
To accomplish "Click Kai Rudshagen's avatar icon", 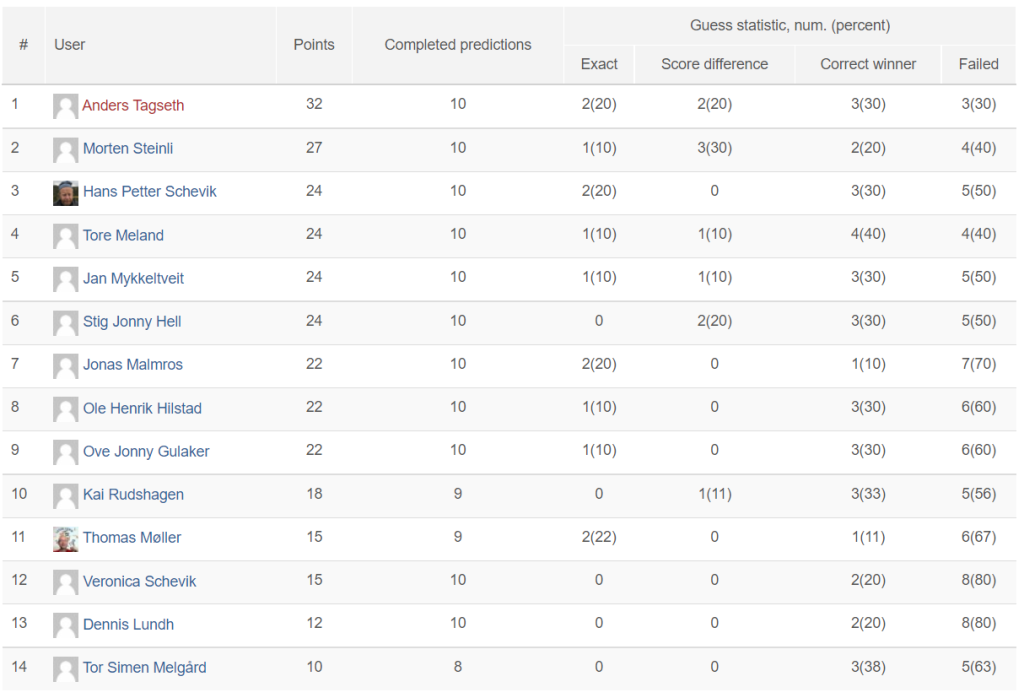I will click(65, 495).
